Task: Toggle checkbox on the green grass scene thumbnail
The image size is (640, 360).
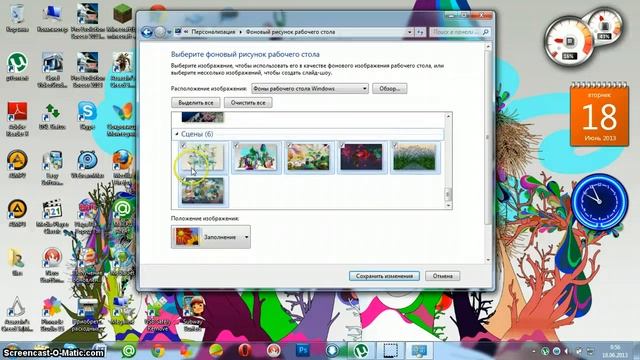Action: pyautogui.click(x=395, y=145)
